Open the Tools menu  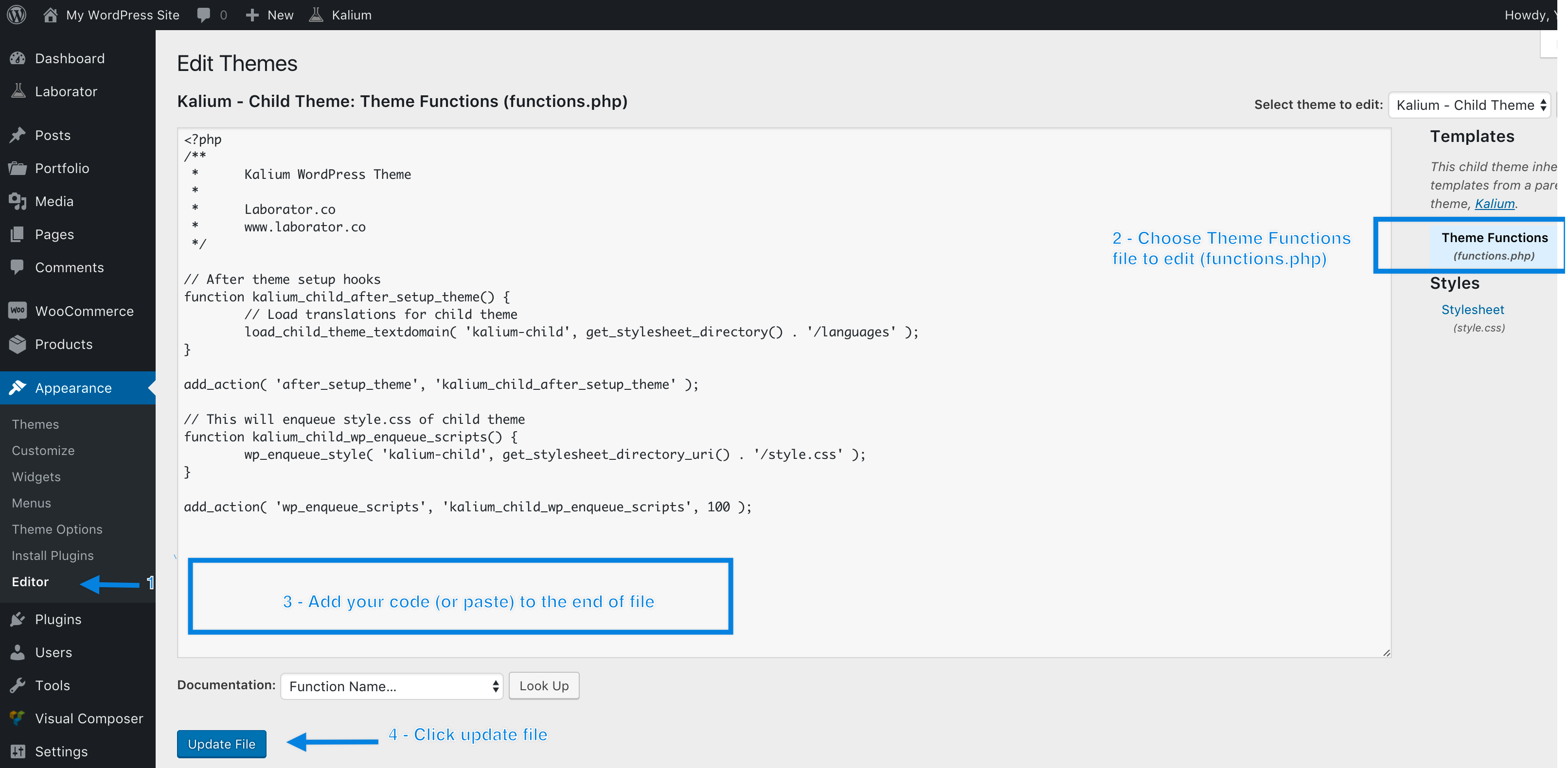click(53, 684)
